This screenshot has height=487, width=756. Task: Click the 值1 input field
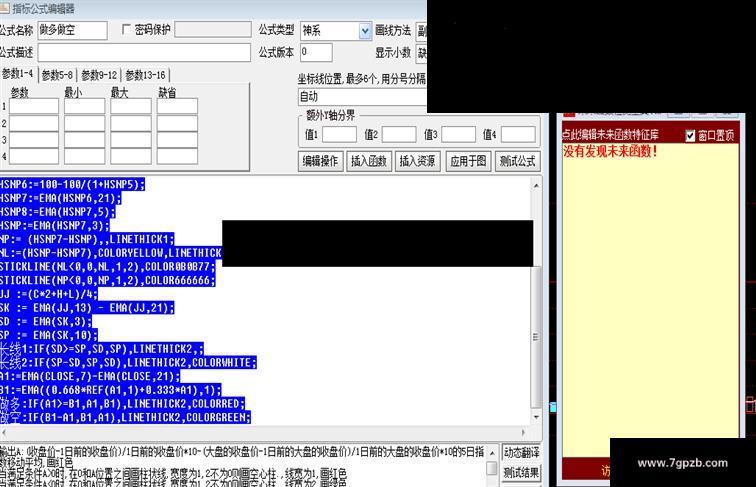click(x=339, y=134)
